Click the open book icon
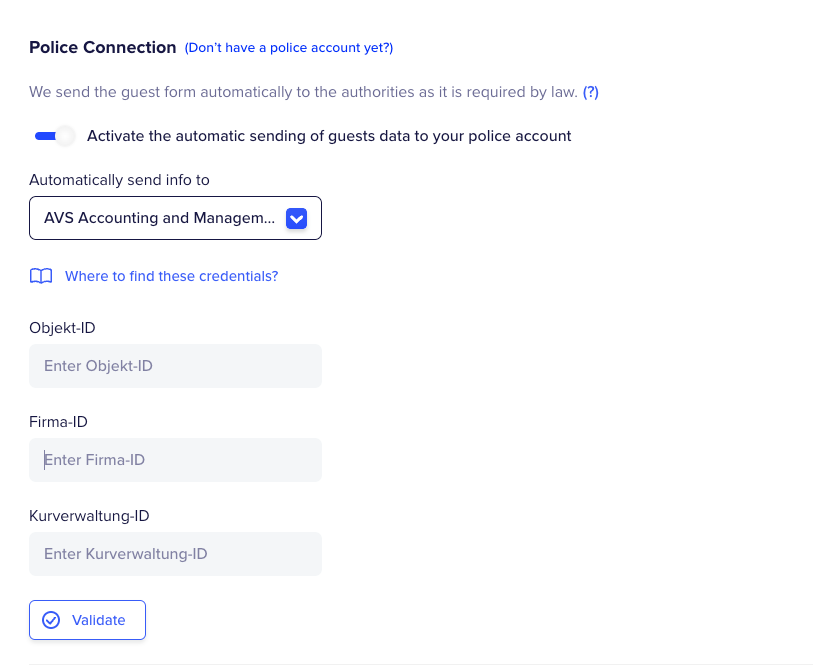 (x=41, y=276)
